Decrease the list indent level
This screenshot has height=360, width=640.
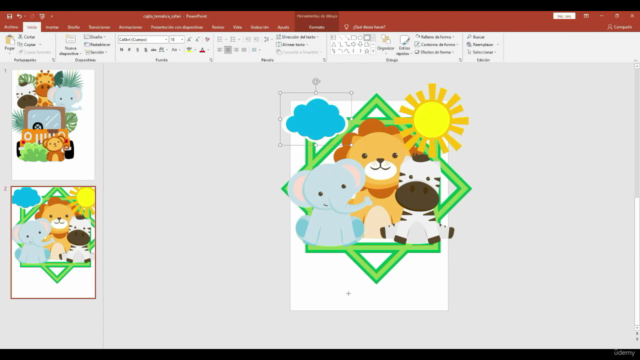(x=248, y=40)
